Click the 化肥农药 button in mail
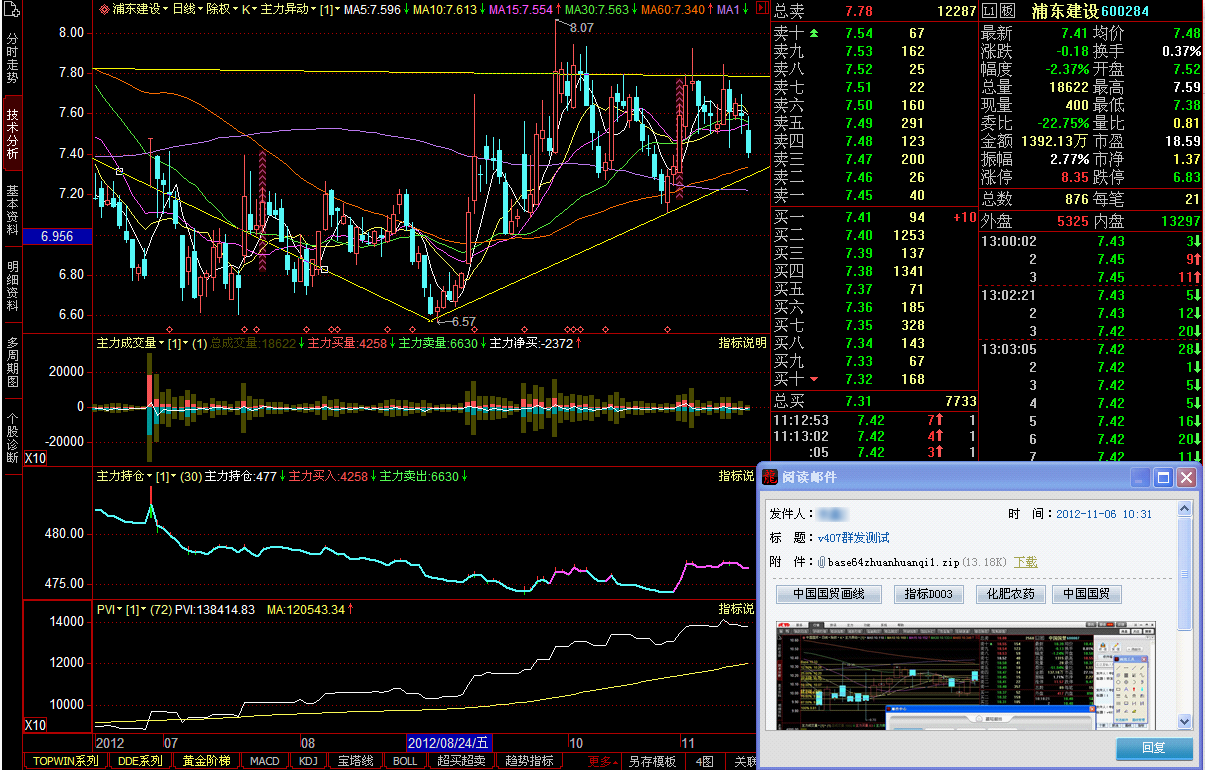The height and width of the screenshot is (771, 1206). coord(1010,594)
